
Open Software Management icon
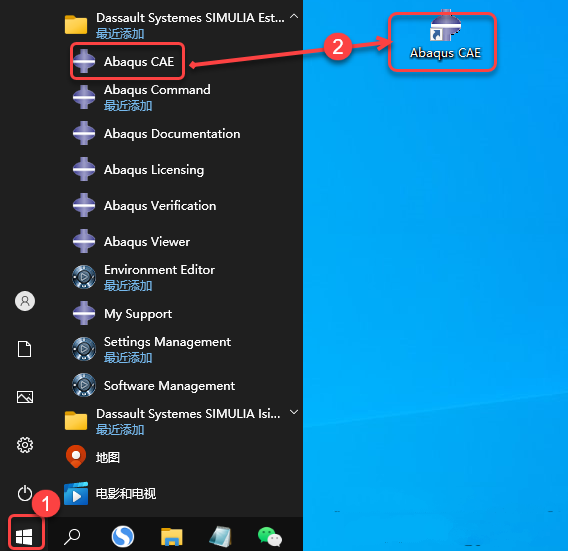coord(84,385)
